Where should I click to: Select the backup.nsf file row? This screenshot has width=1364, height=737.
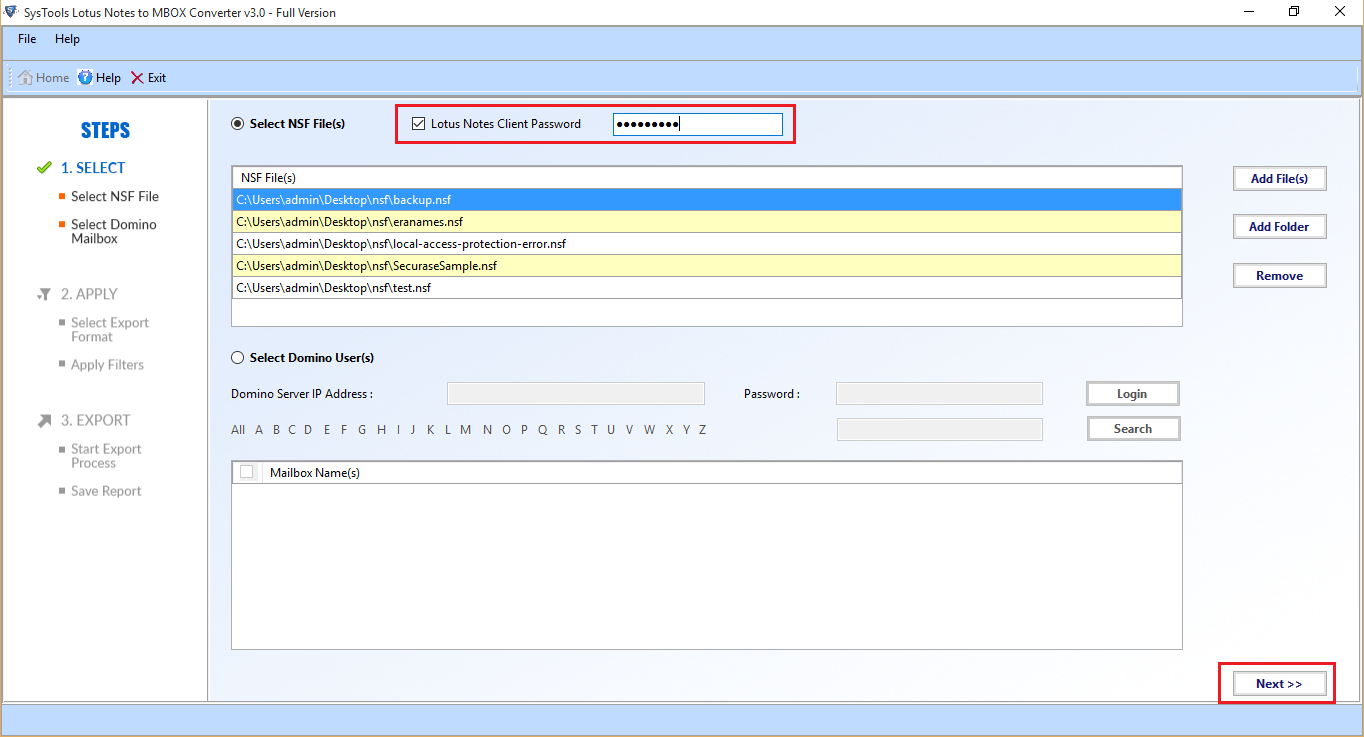click(x=707, y=200)
